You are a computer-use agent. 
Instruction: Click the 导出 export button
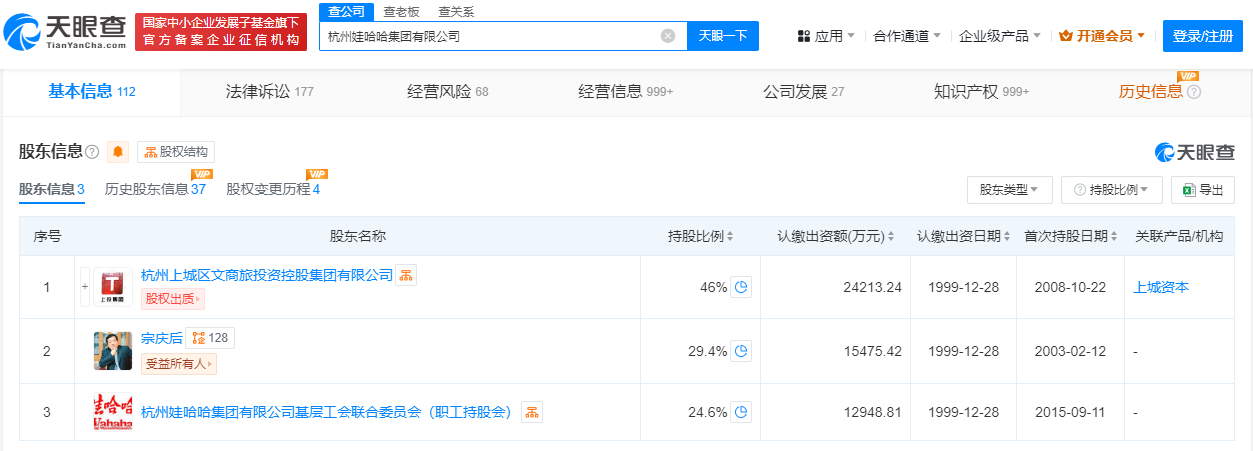pyautogui.click(x=1202, y=189)
